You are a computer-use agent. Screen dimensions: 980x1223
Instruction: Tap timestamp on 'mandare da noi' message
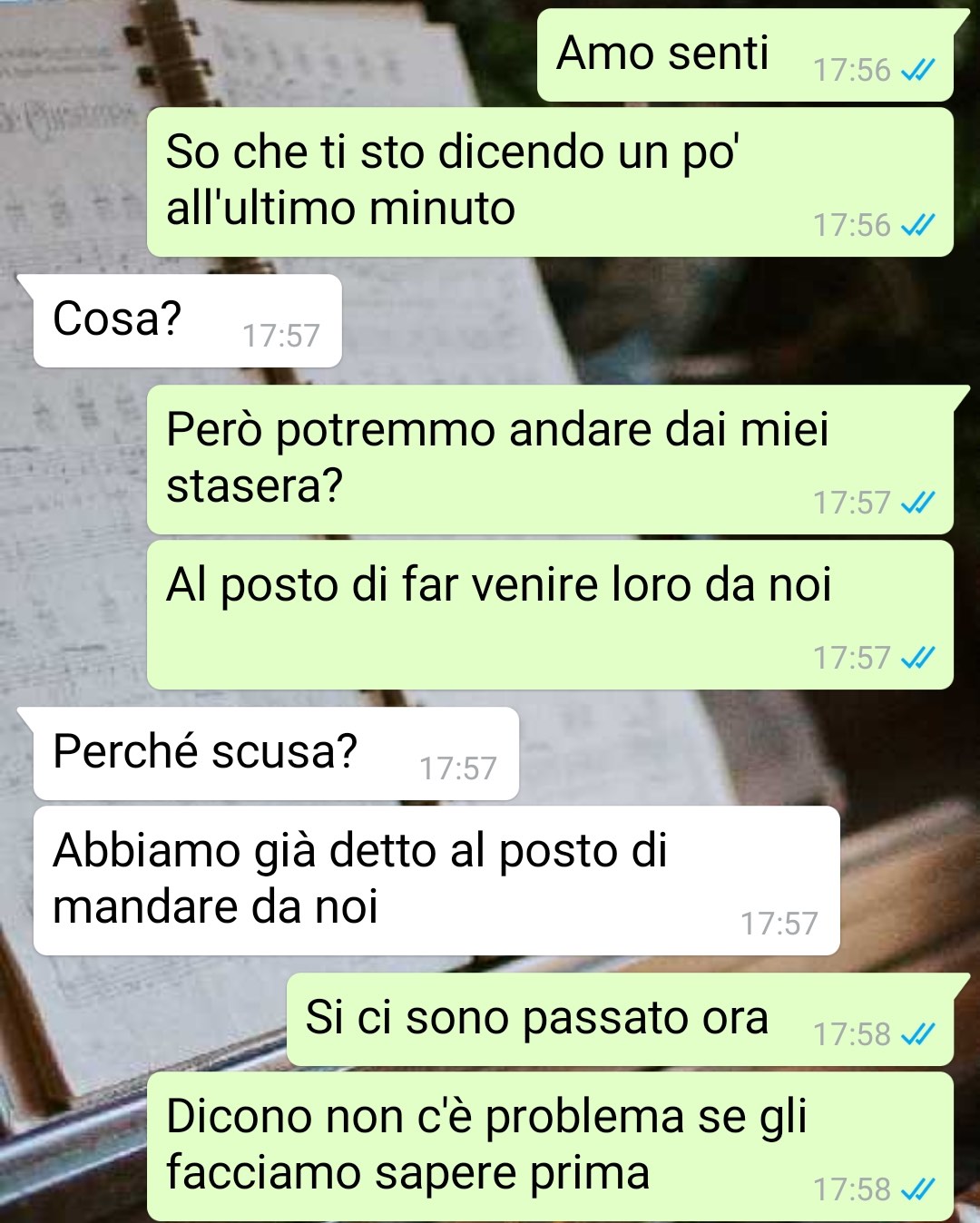click(779, 924)
